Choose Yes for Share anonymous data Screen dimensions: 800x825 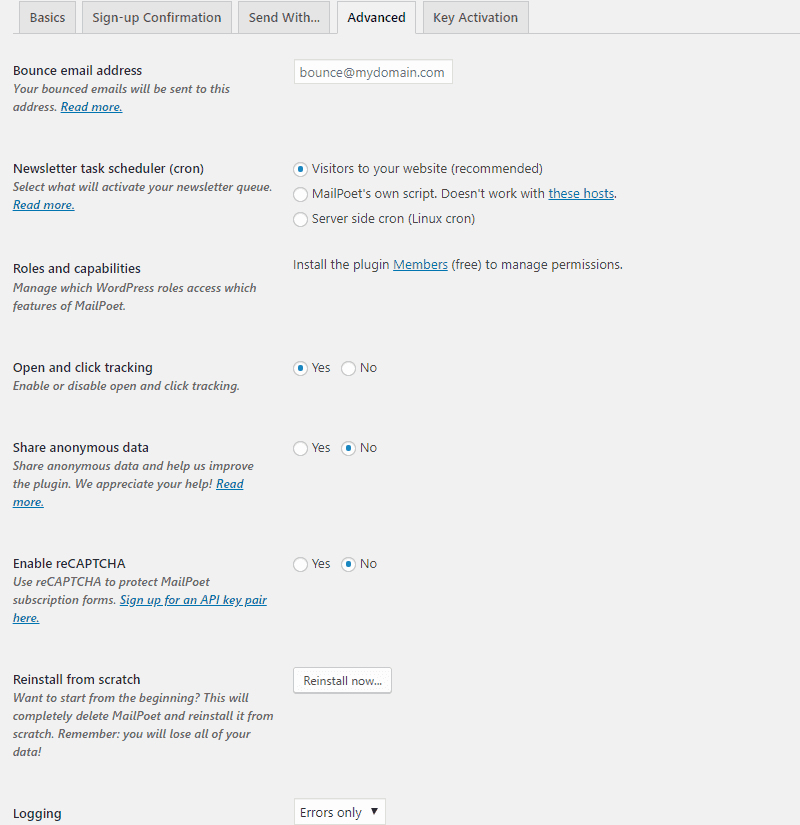click(x=300, y=448)
